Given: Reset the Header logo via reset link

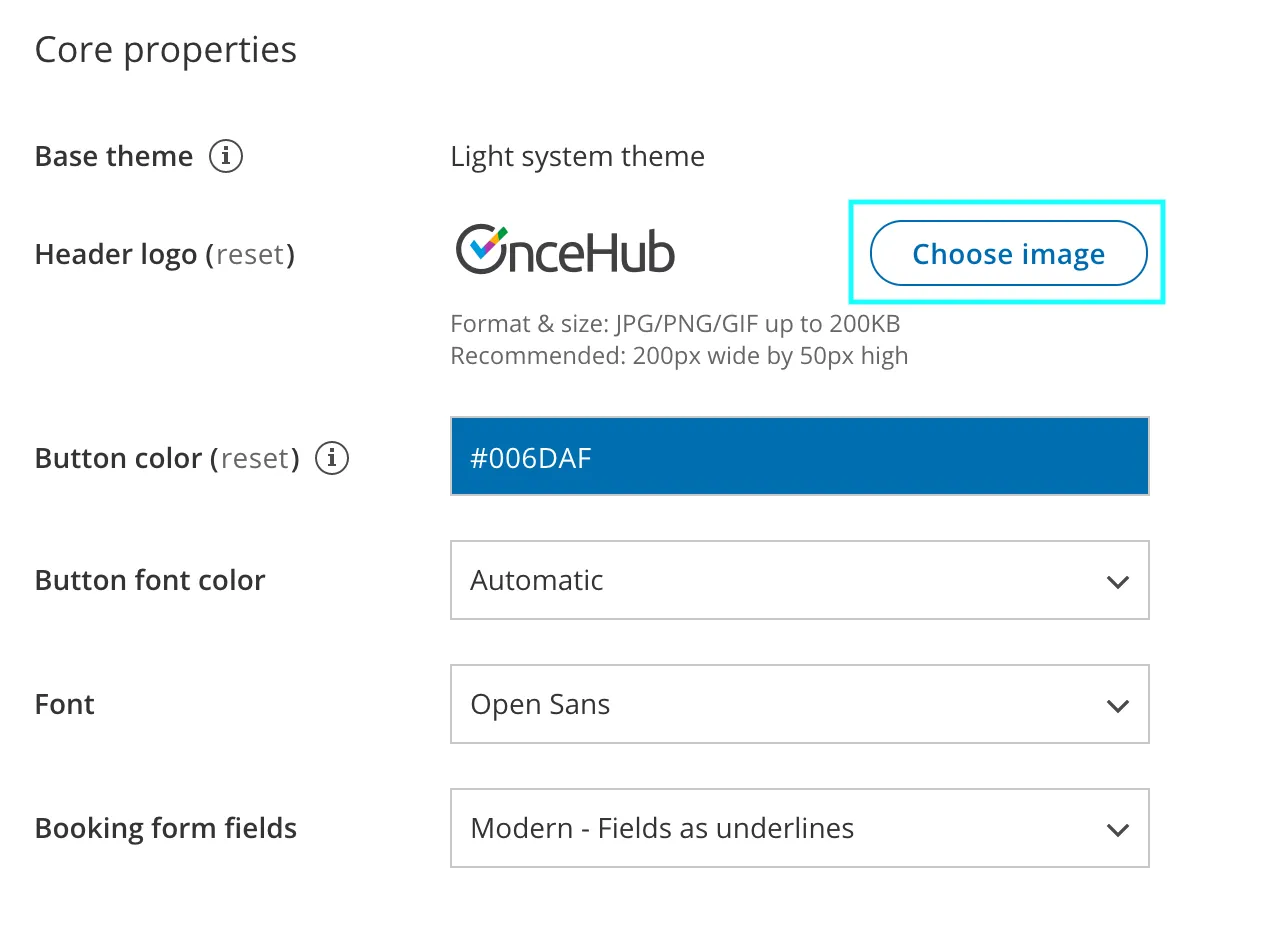Looking at the screenshot, I should [x=250, y=255].
